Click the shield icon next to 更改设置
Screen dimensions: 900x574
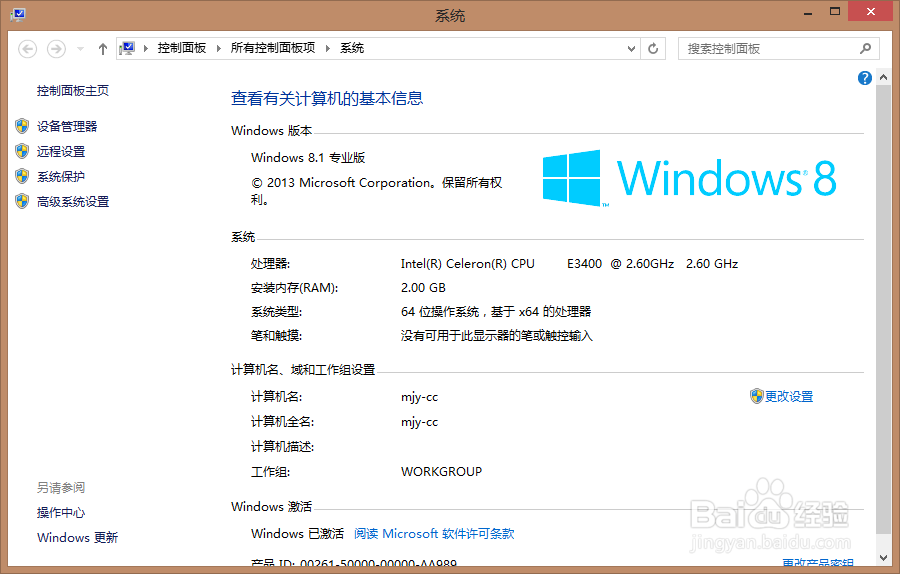pyautogui.click(x=757, y=396)
